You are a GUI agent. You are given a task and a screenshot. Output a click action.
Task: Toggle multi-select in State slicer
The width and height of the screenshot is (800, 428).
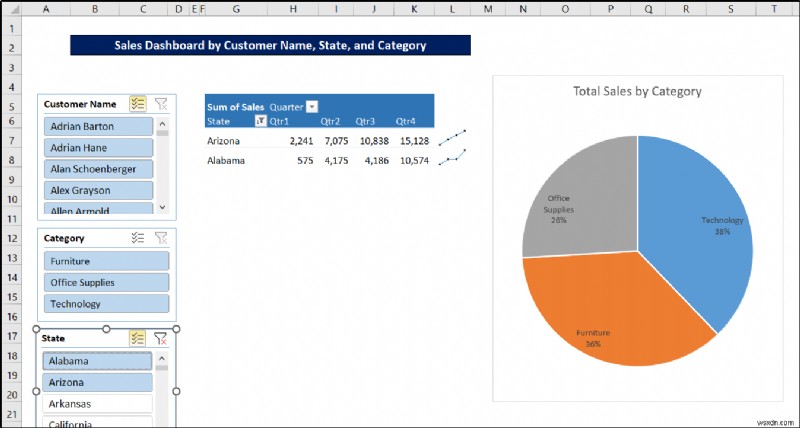138,338
